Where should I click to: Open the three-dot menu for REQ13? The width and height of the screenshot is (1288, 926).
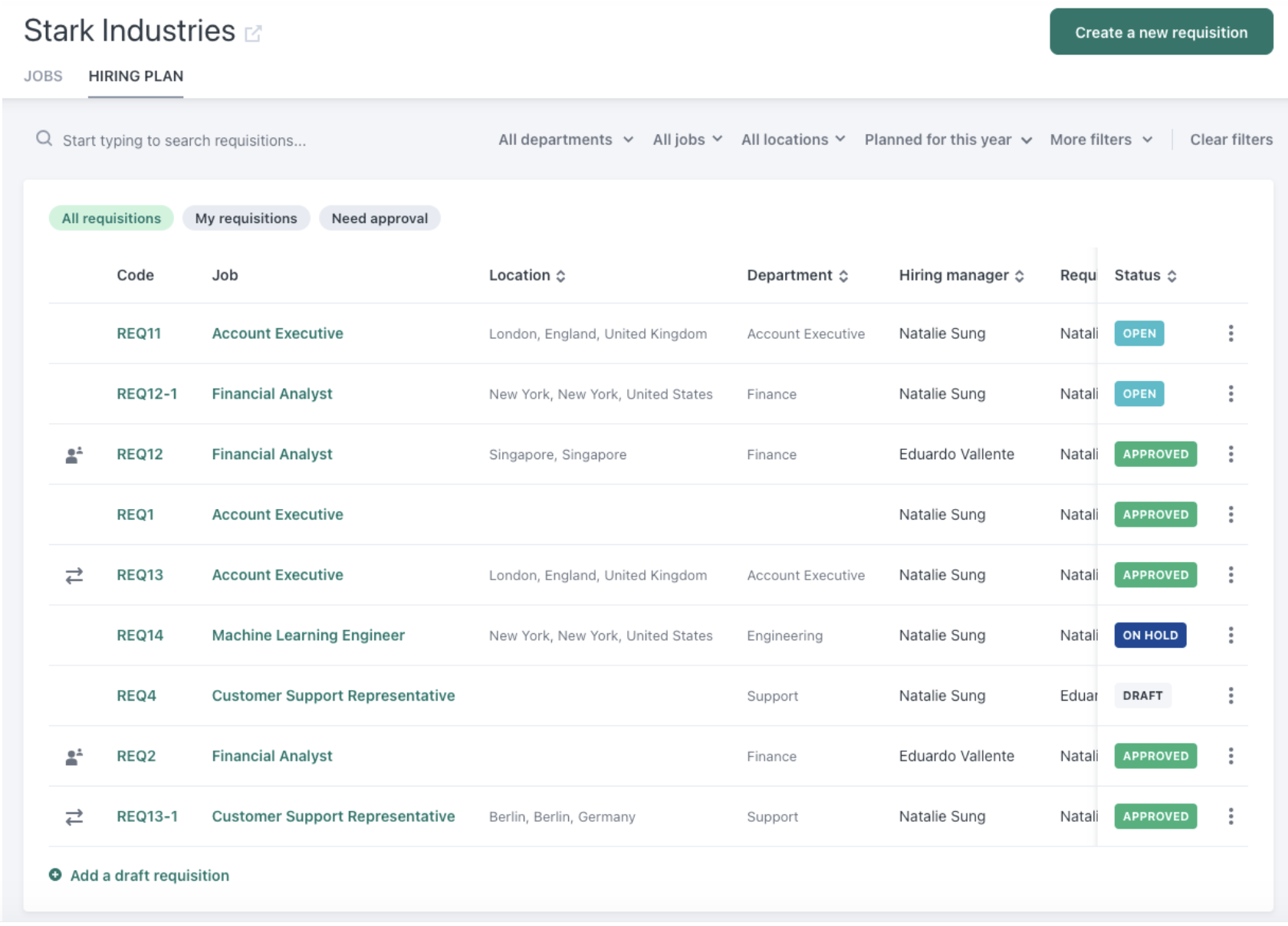[1230, 575]
